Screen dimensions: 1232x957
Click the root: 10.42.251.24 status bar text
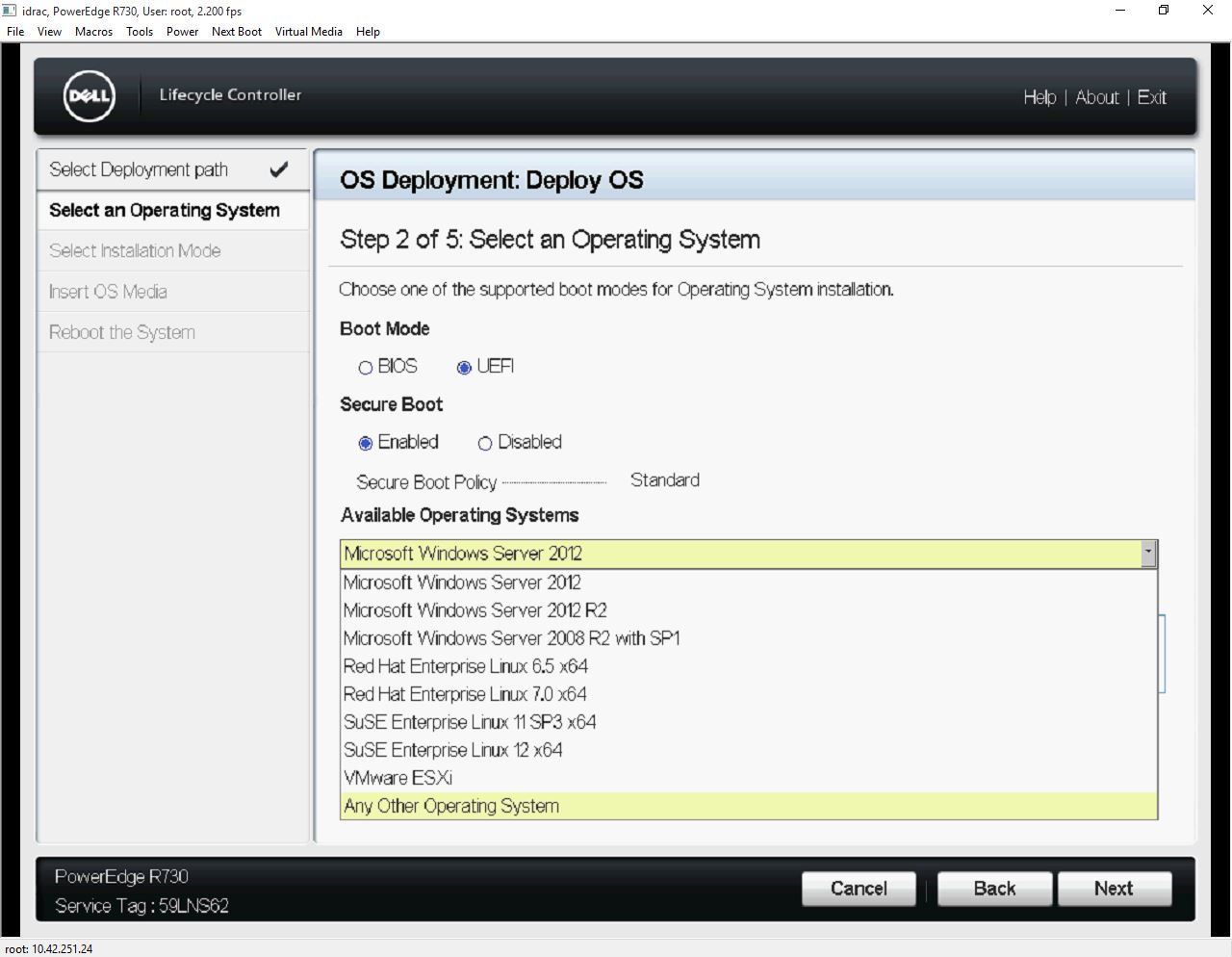pyautogui.click(x=49, y=948)
